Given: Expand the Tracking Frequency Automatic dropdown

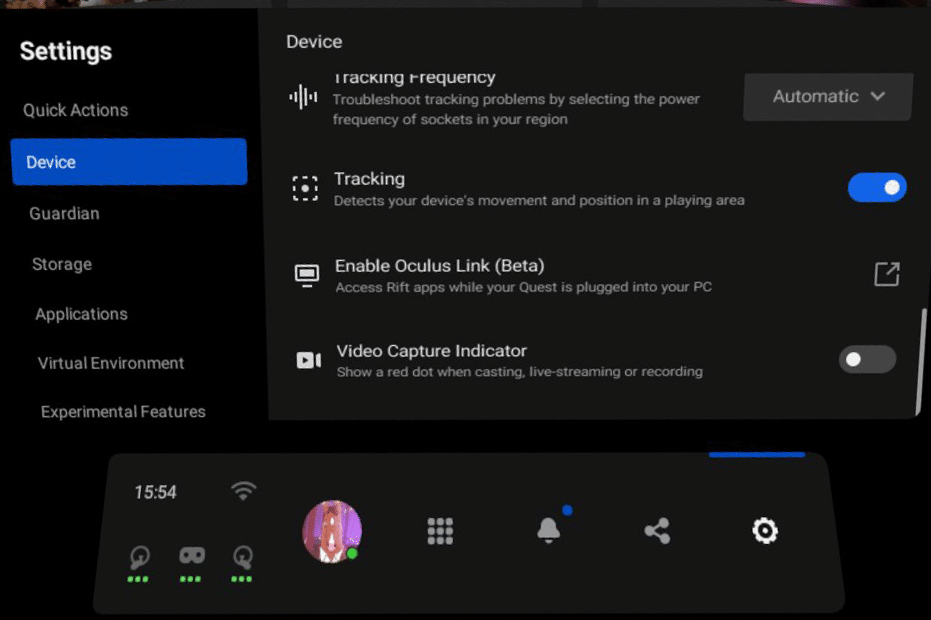Looking at the screenshot, I should point(828,96).
